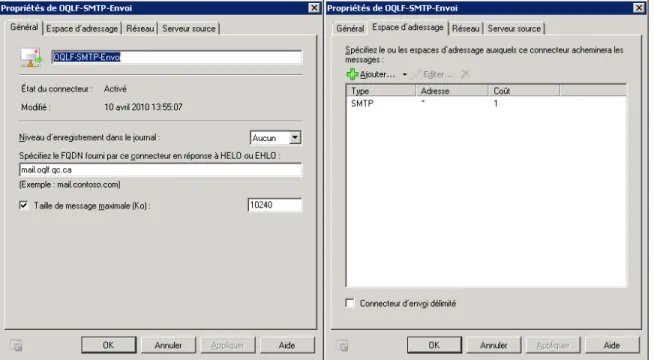Click the Ajouter... button label
This screenshot has height=360, width=654.
point(377,74)
